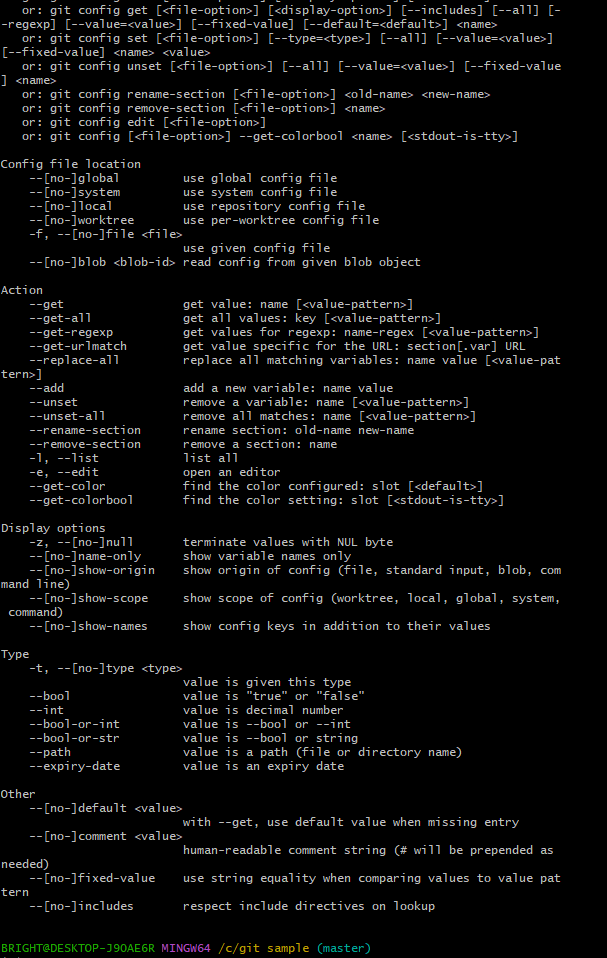Image resolution: width=607 pixels, height=958 pixels.
Task: Click the --[no-]worktree option text
Action: (x=81, y=220)
